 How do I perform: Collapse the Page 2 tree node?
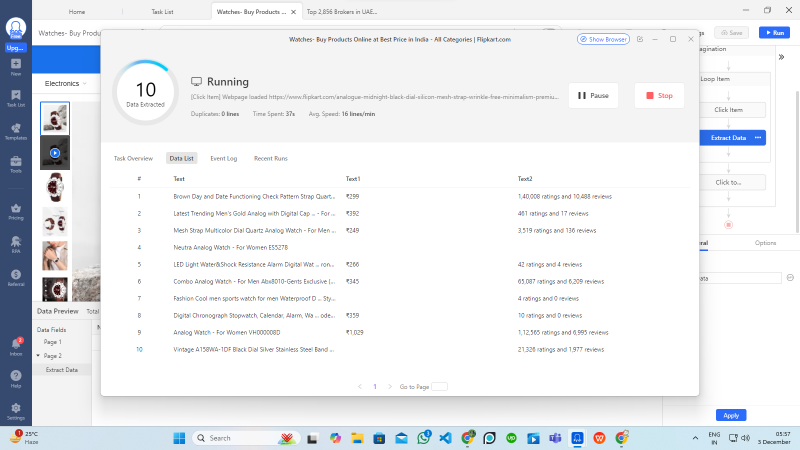coord(39,355)
